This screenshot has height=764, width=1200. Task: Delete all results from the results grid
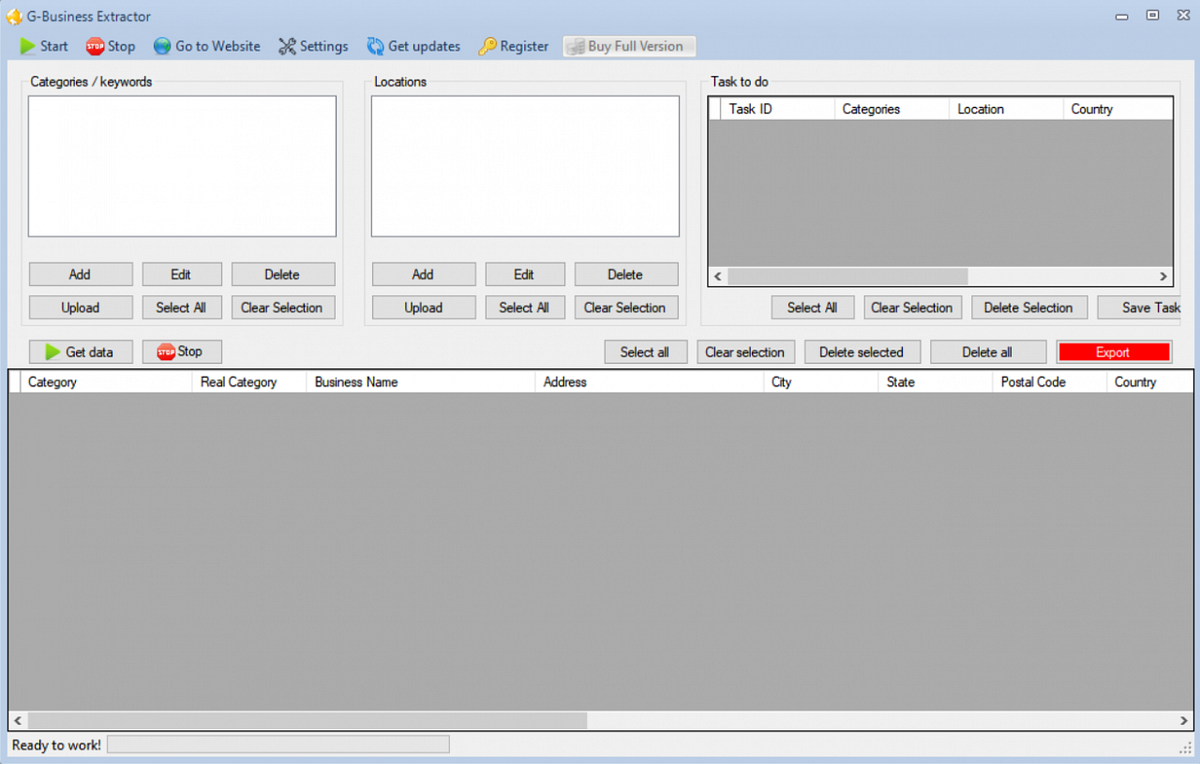pyautogui.click(x=988, y=352)
